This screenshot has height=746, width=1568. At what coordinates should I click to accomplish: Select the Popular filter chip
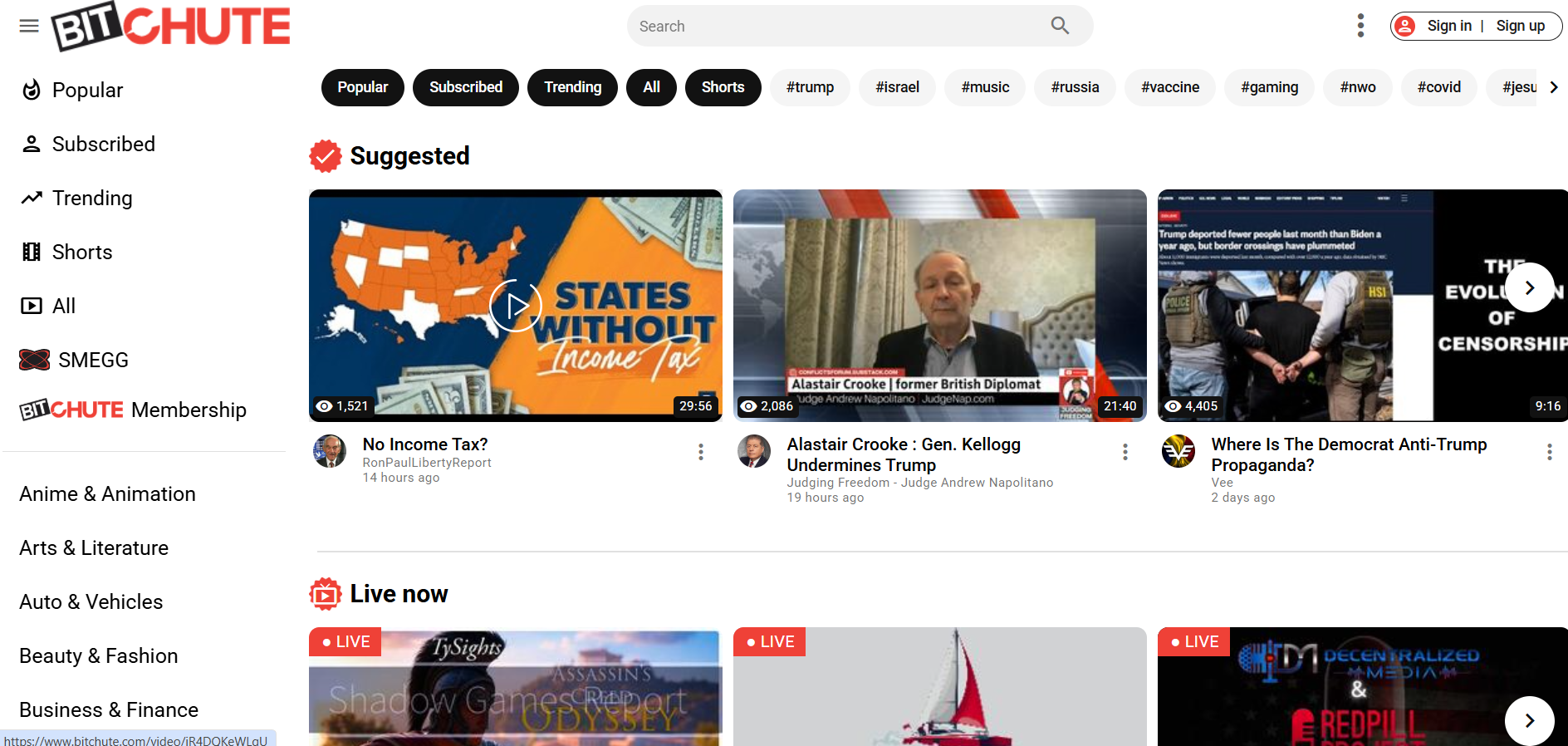(x=363, y=87)
